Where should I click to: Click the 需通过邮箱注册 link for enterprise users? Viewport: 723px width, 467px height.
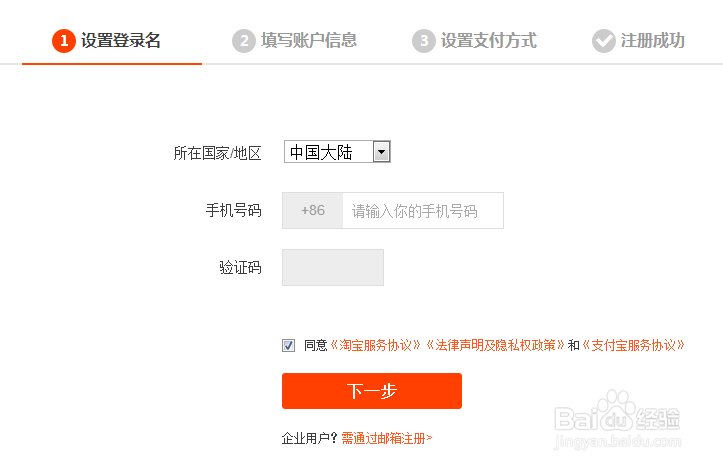tap(386, 438)
